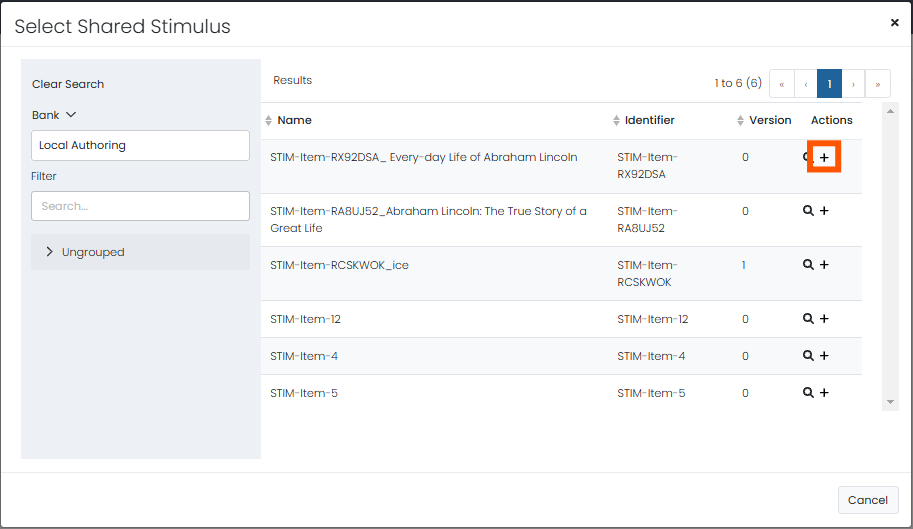The image size is (913, 529).
Task: Expand the Bank dropdown chevron
Action: 71,115
